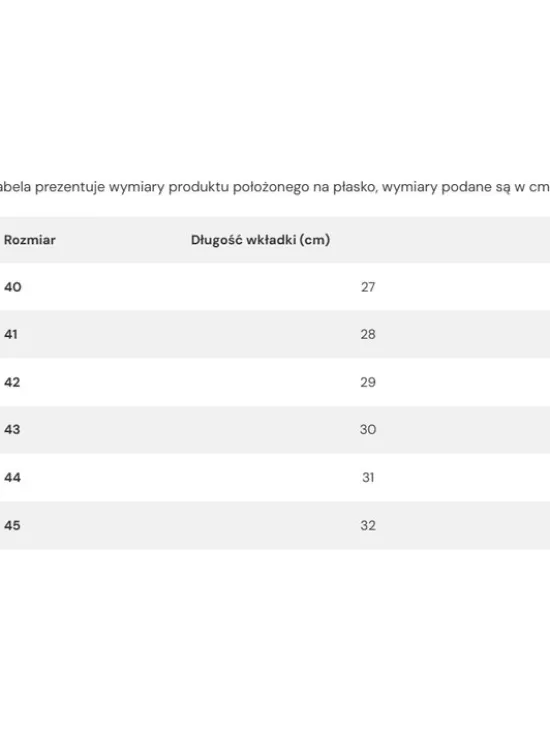
Task: Select size 40 row label
Action: pos(13,287)
